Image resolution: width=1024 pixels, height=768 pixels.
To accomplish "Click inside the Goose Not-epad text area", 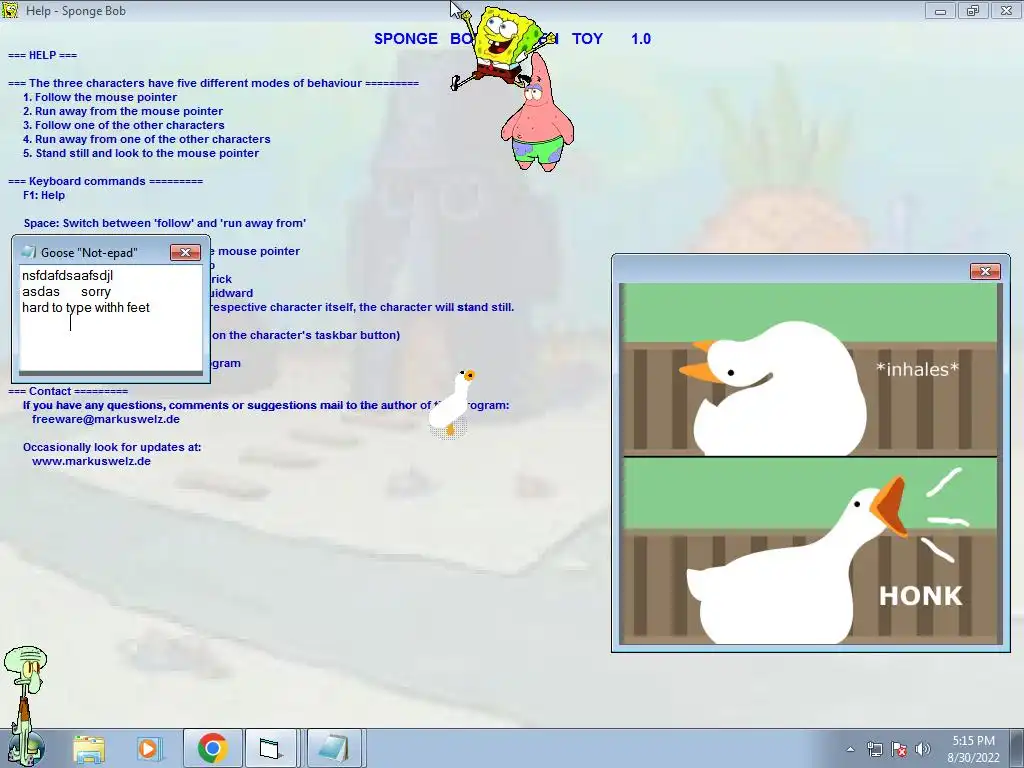I will 111,318.
